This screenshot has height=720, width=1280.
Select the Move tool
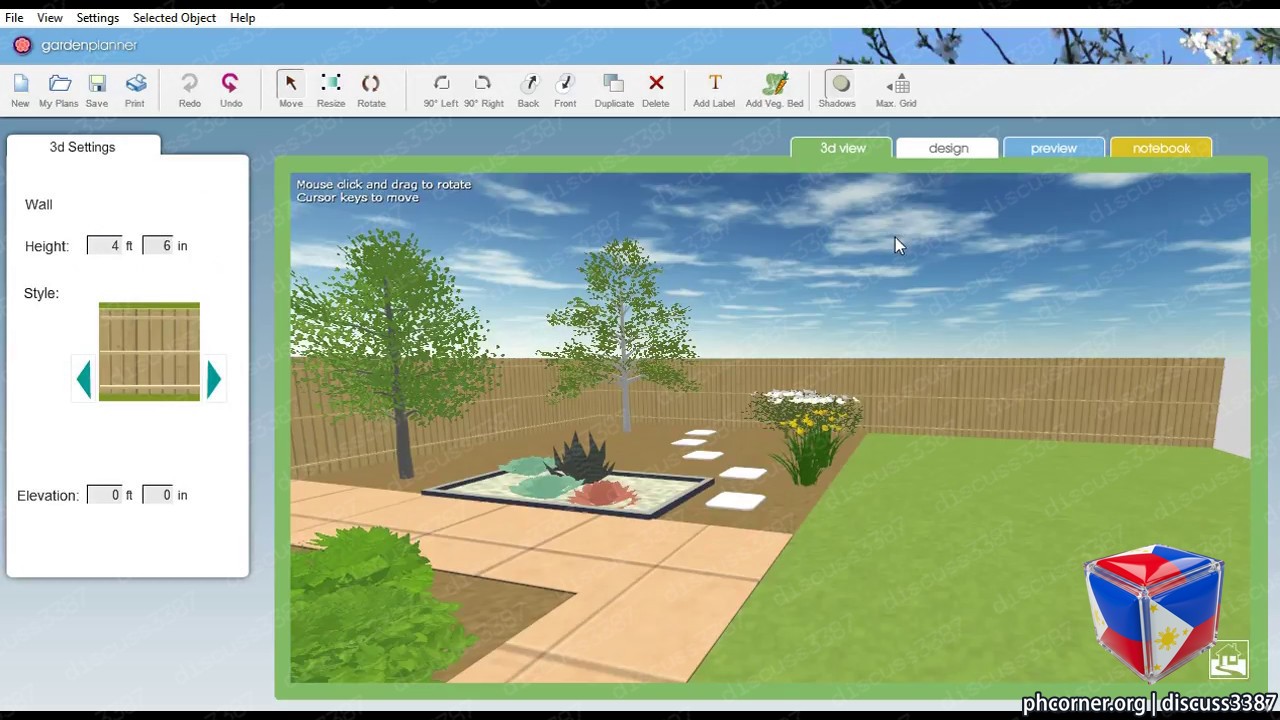pos(291,90)
